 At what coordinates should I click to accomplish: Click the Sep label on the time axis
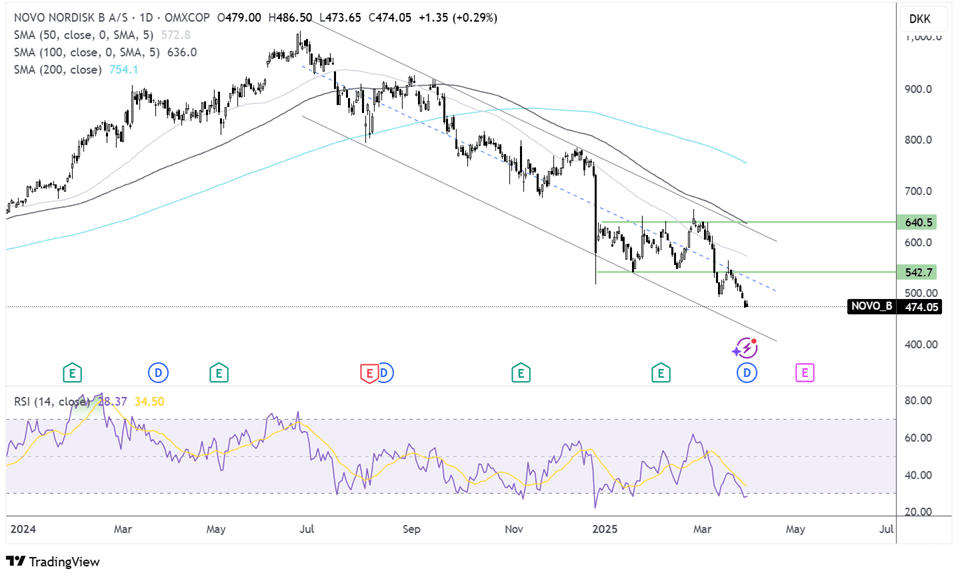(411, 529)
